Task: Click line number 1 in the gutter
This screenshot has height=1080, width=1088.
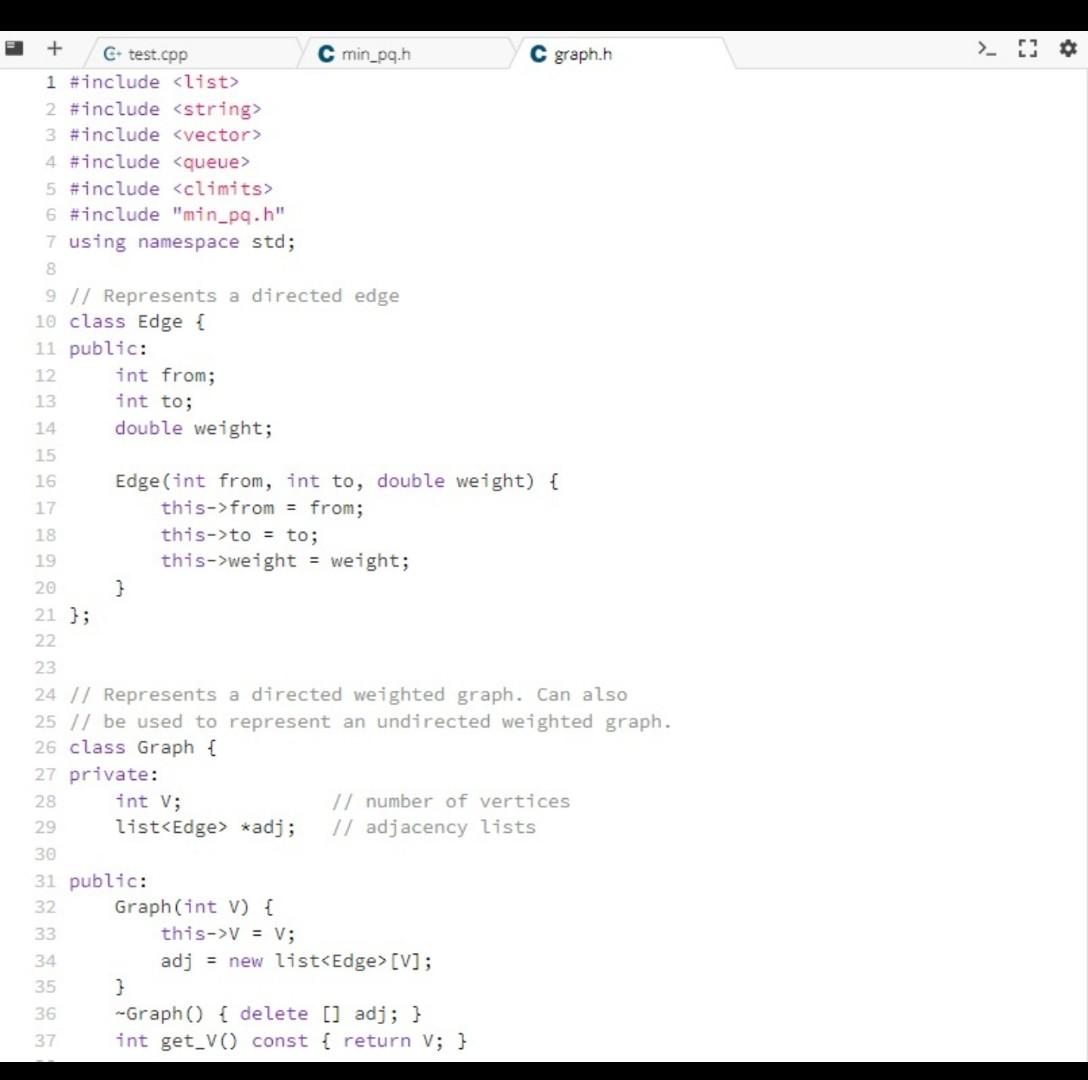Action: coord(50,82)
